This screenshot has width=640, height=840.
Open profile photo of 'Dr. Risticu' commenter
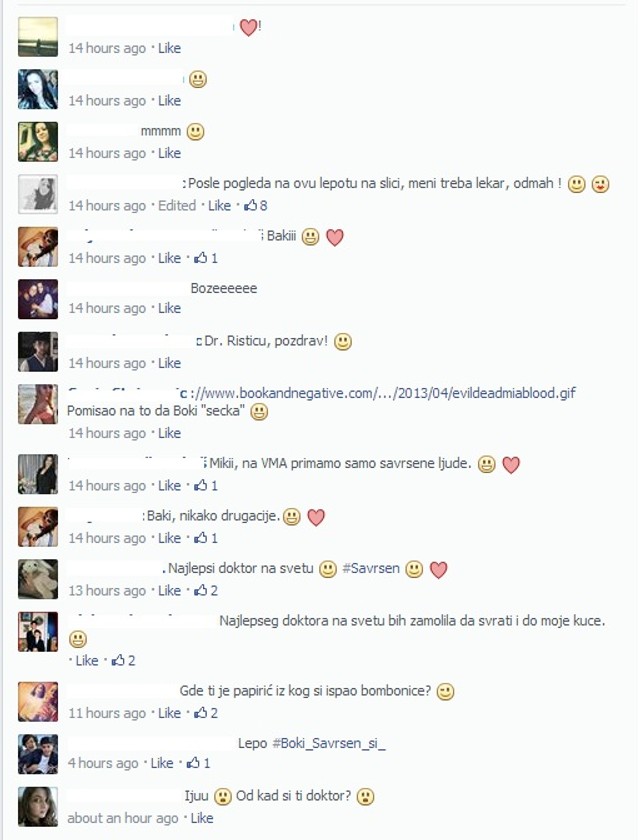[x=37, y=351]
